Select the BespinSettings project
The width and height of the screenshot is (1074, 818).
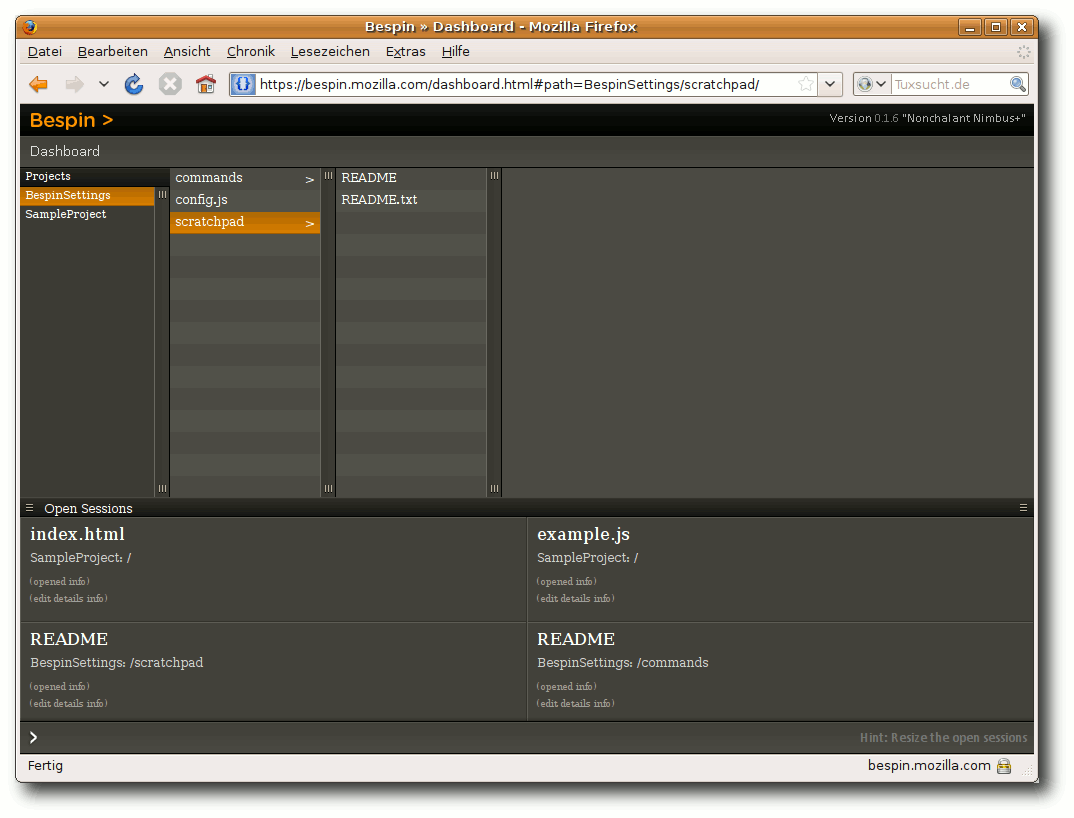[87, 195]
